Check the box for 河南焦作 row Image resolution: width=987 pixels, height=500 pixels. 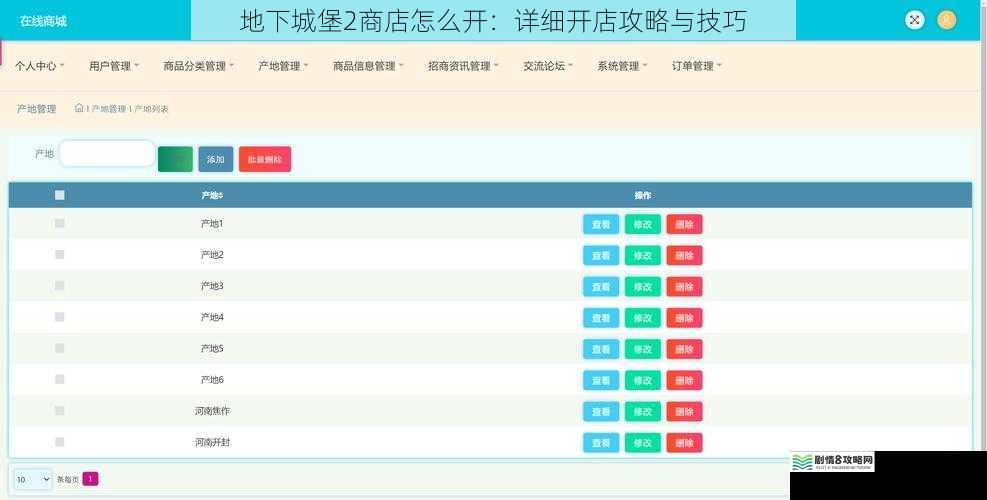pyautogui.click(x=60, y=411)
